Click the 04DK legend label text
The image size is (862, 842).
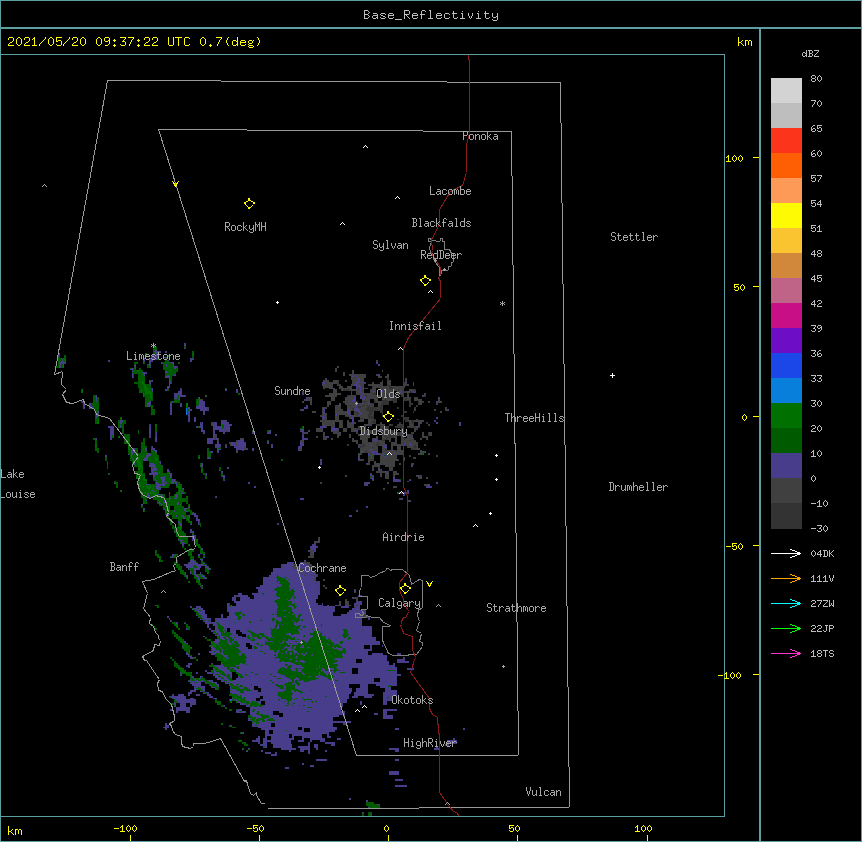point(822,553)
